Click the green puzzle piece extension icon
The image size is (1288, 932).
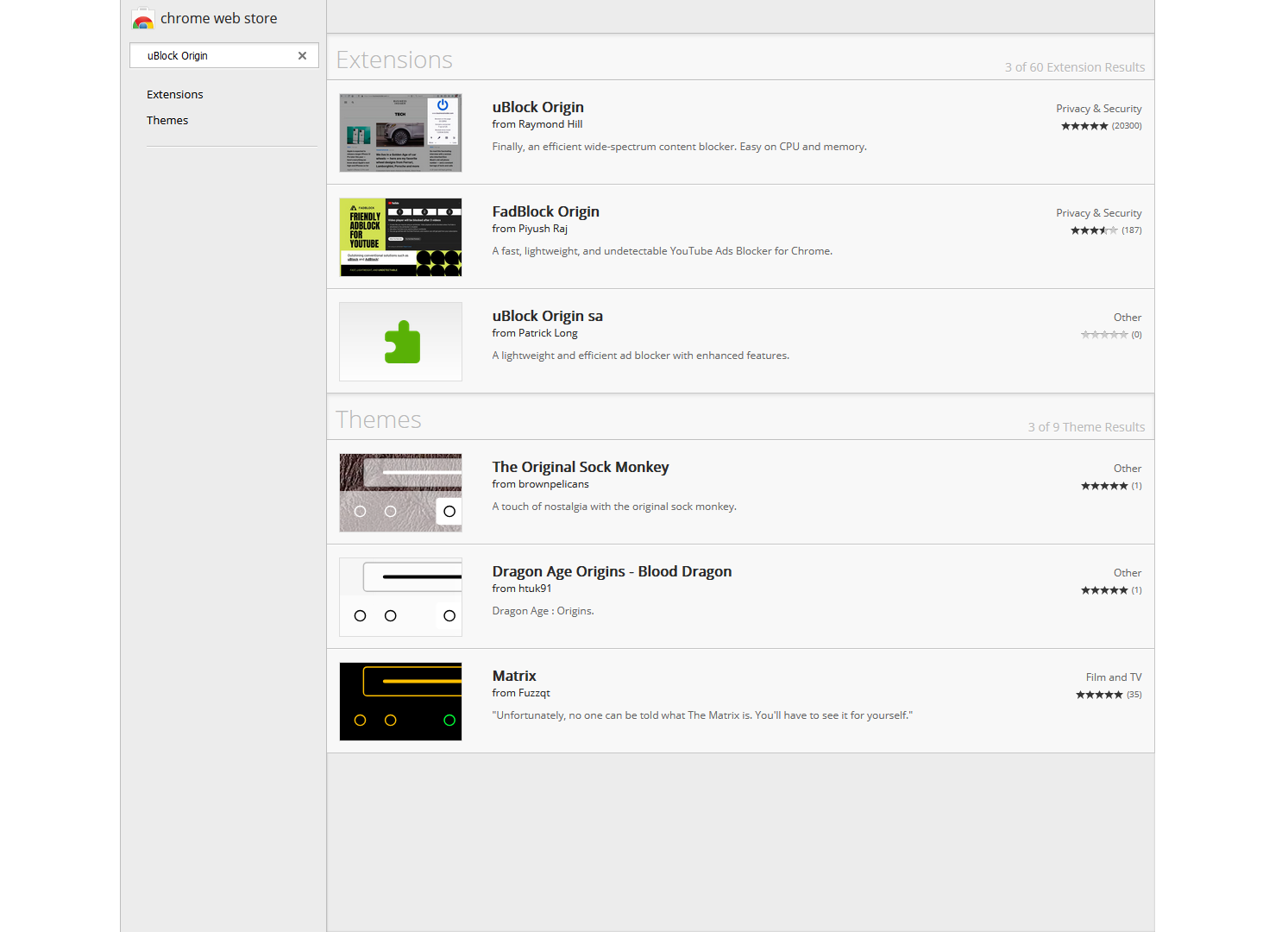click(x=402, y=342)
